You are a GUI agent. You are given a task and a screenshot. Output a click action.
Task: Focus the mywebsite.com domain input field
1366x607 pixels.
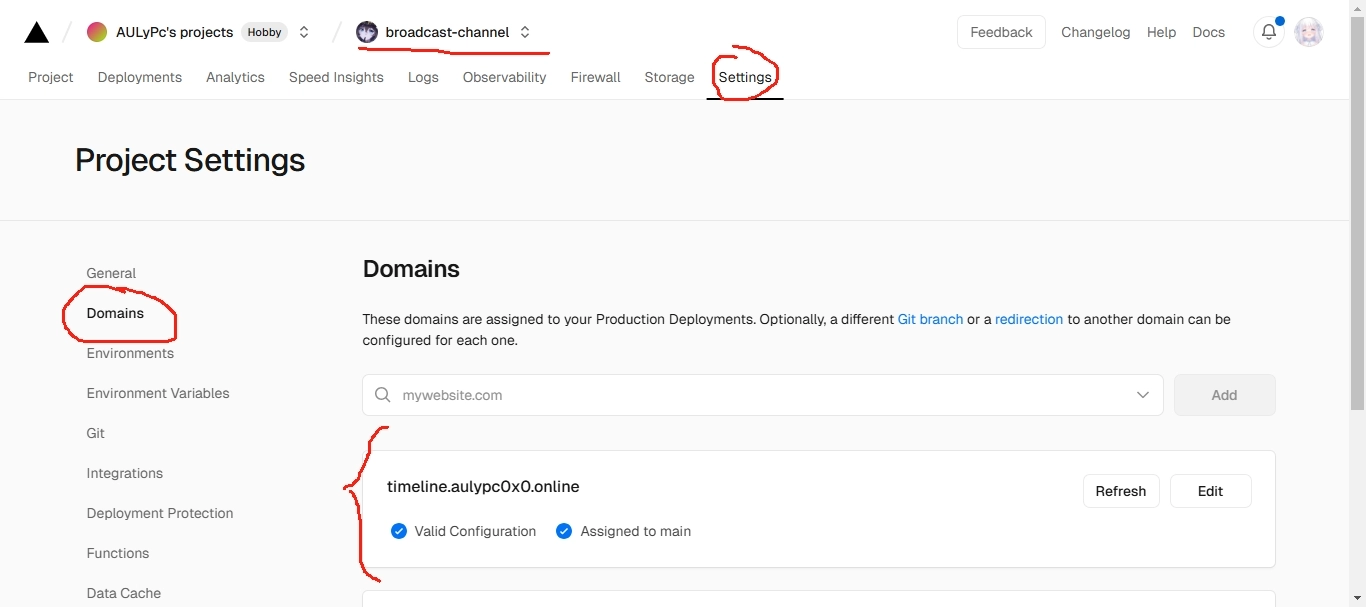click(x=763, y=395)
